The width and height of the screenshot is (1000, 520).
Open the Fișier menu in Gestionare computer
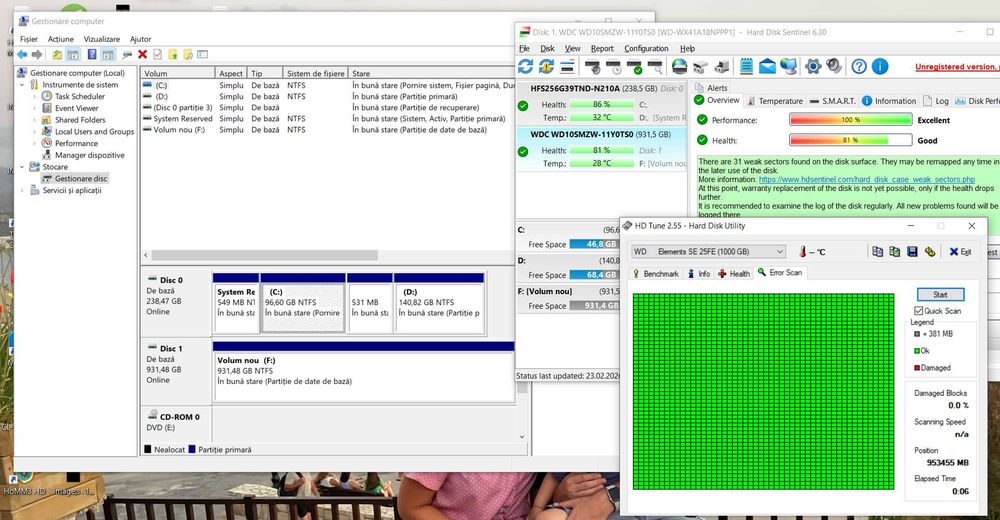[29, 39]
